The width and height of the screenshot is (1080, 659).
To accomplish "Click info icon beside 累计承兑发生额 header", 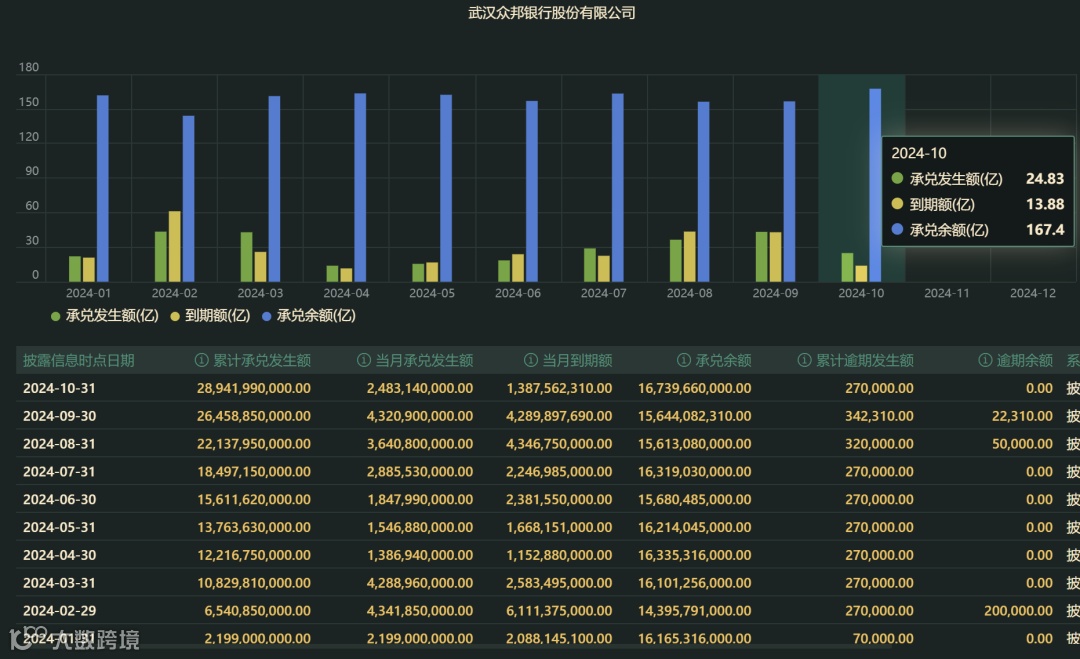I will point(202,360).
